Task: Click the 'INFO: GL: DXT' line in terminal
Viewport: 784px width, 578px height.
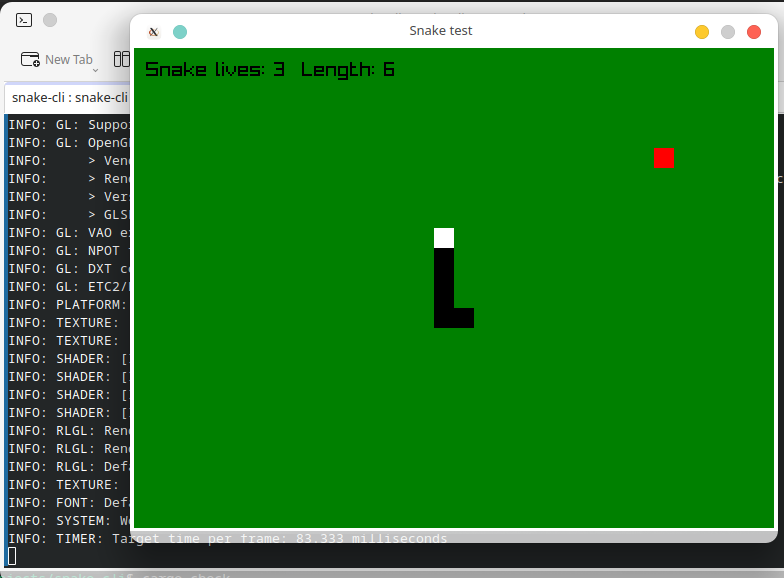Action: pyautogui.click(x=69, y=268)
